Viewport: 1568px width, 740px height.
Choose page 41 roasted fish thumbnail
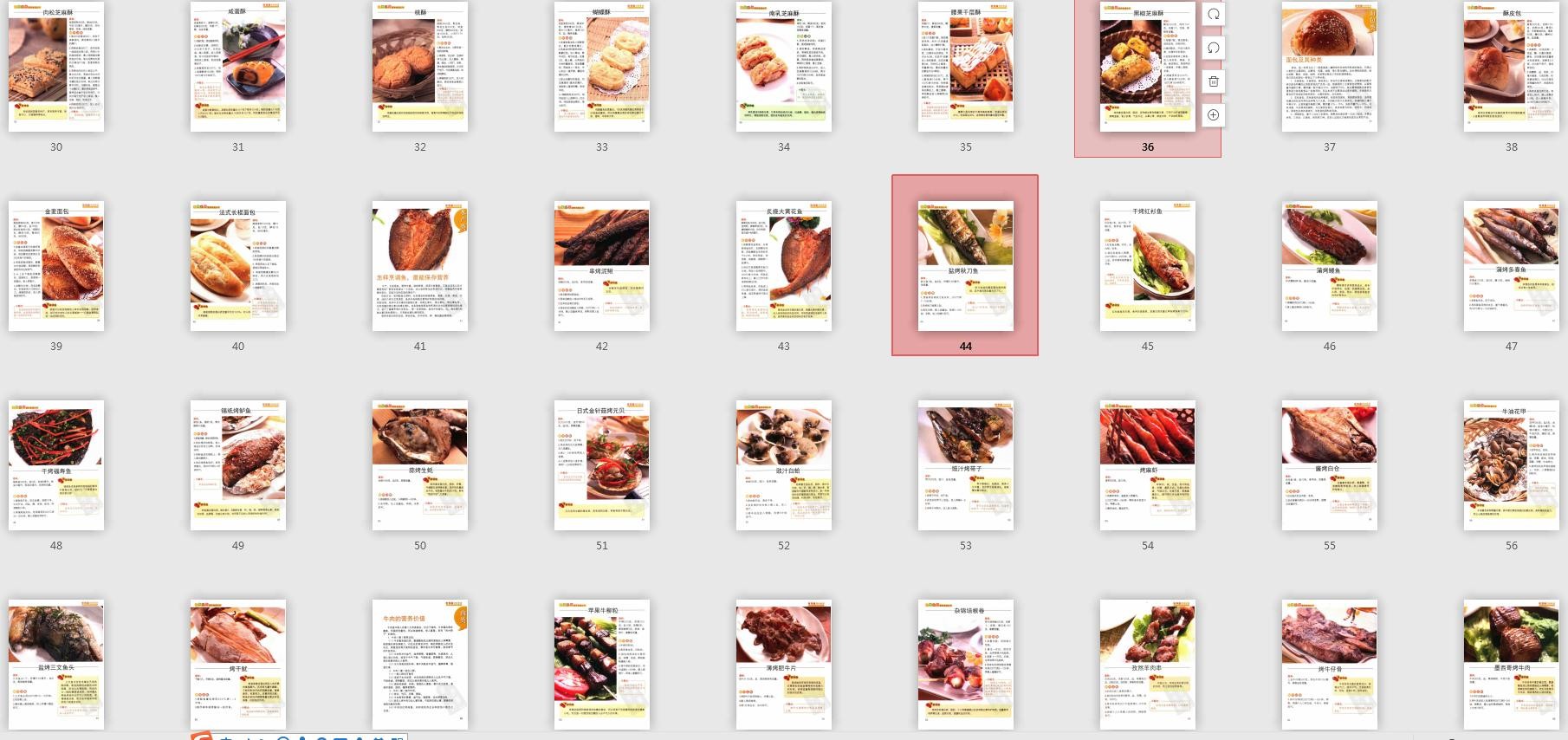(420, 265)
